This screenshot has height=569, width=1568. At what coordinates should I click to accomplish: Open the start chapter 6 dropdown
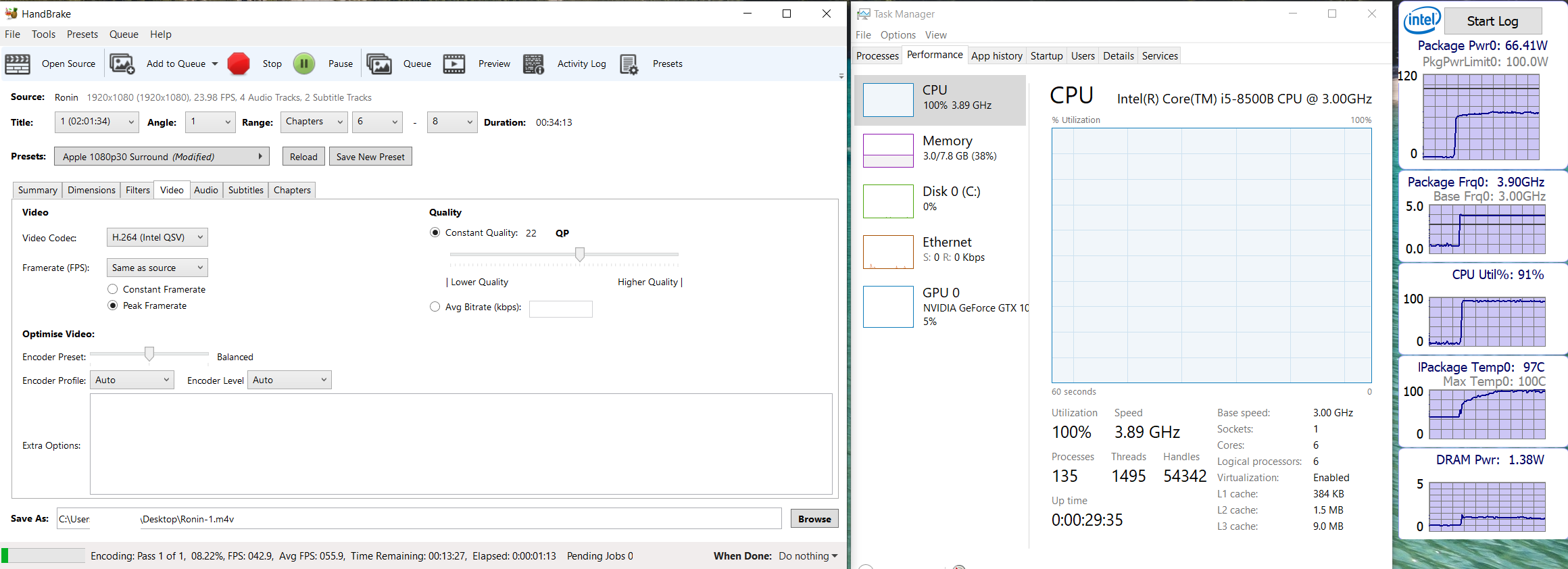click(x=377, y=122)
